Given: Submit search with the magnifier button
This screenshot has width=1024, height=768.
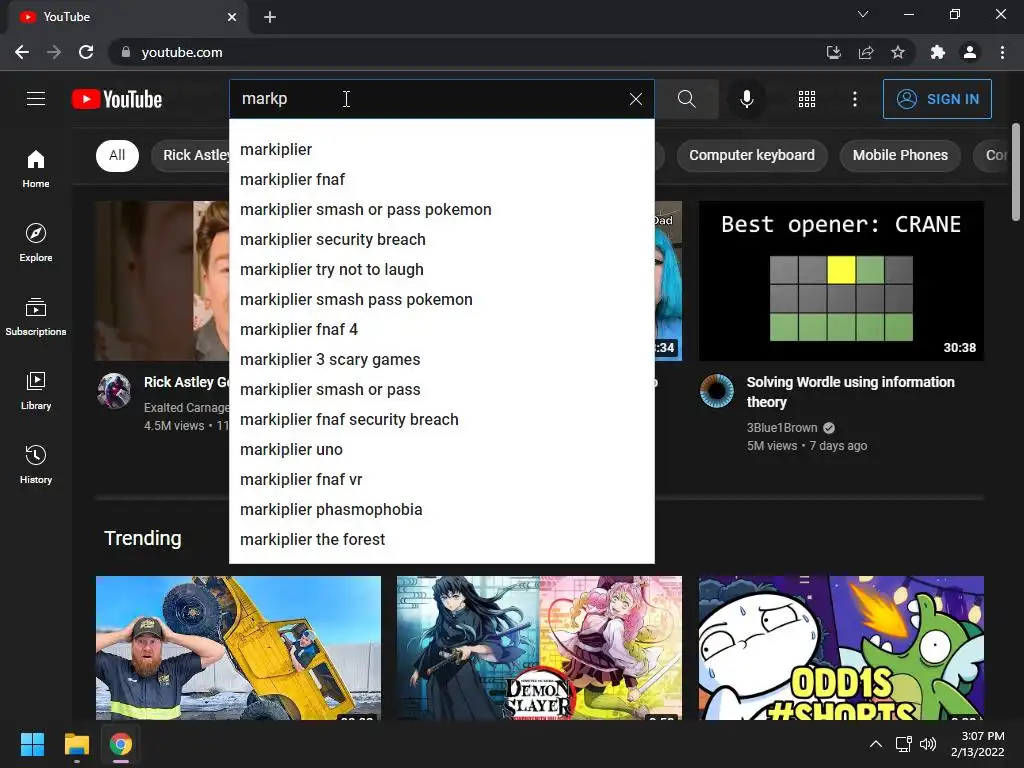Looking at the screenshot, I should [686, 99].
